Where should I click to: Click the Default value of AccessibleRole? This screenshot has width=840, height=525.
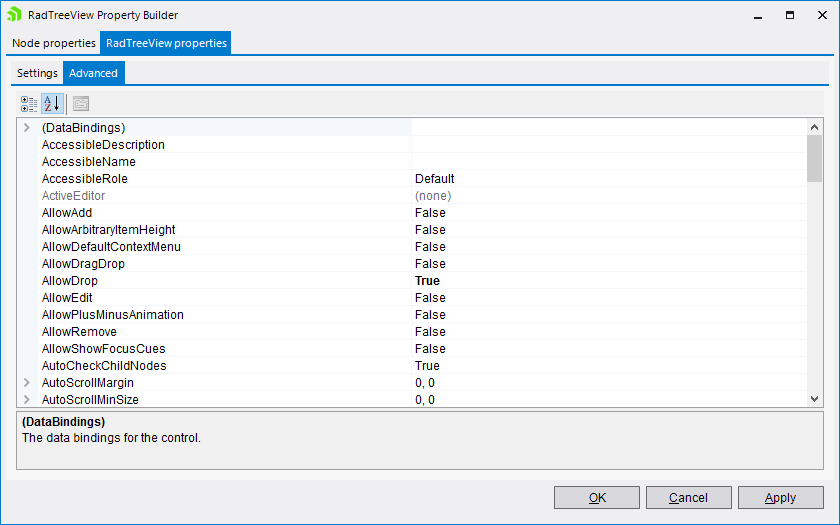coord(434,179)
